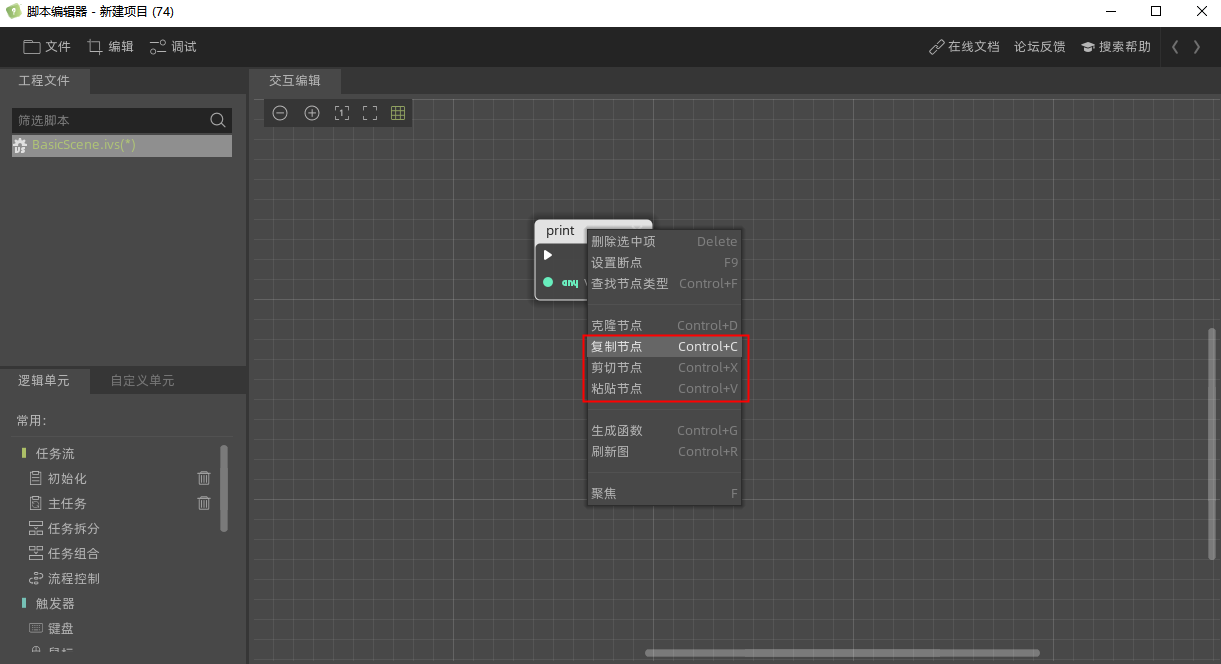This screenshot has height=664, width=1221.
Task: Choose 粘贴节点 from context menu
Action: coord(664,388)
